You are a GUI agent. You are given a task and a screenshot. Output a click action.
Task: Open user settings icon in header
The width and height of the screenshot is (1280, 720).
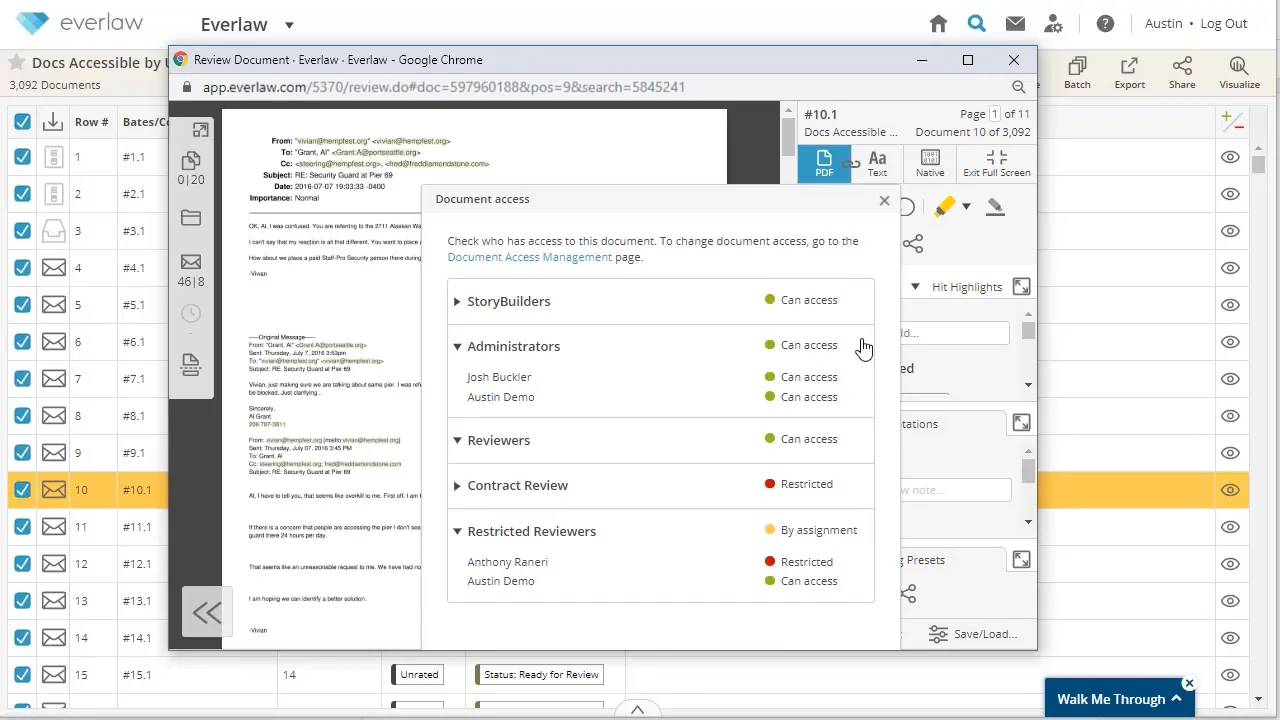[x=1053, y=24]
